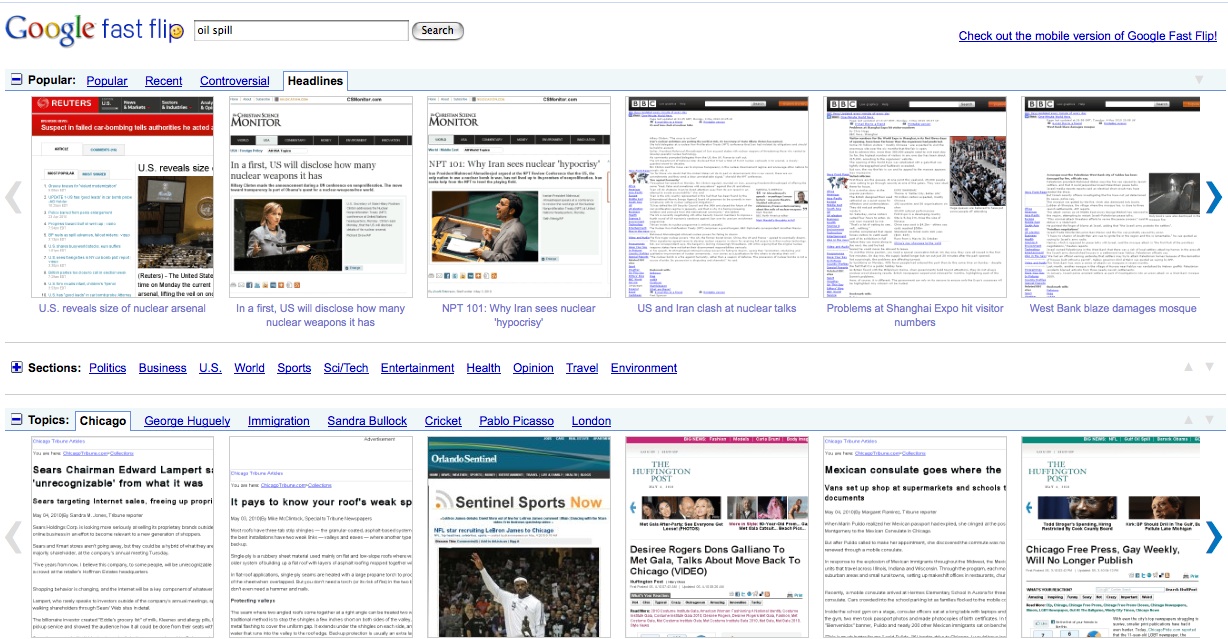The height and width of the screenshot is (639, 1228).
Task: Open the mobile version of Google Fast Flip link
Action: click(1088, 36)
